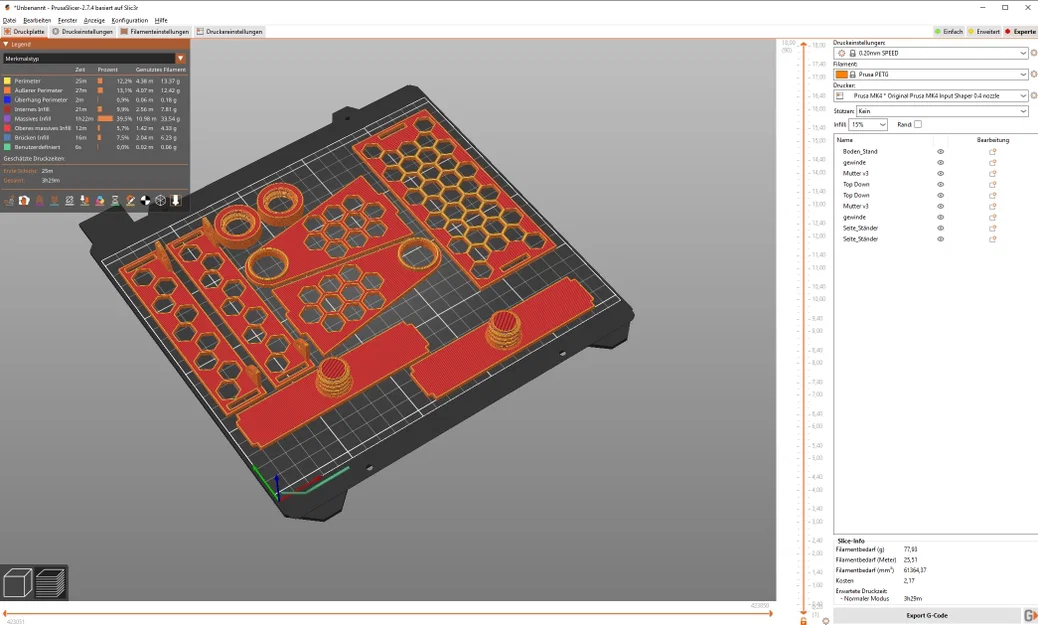
Task: Toggle the retractions icon in the legend toolbar
Action: pyautogui.click(x=40, y=201)
